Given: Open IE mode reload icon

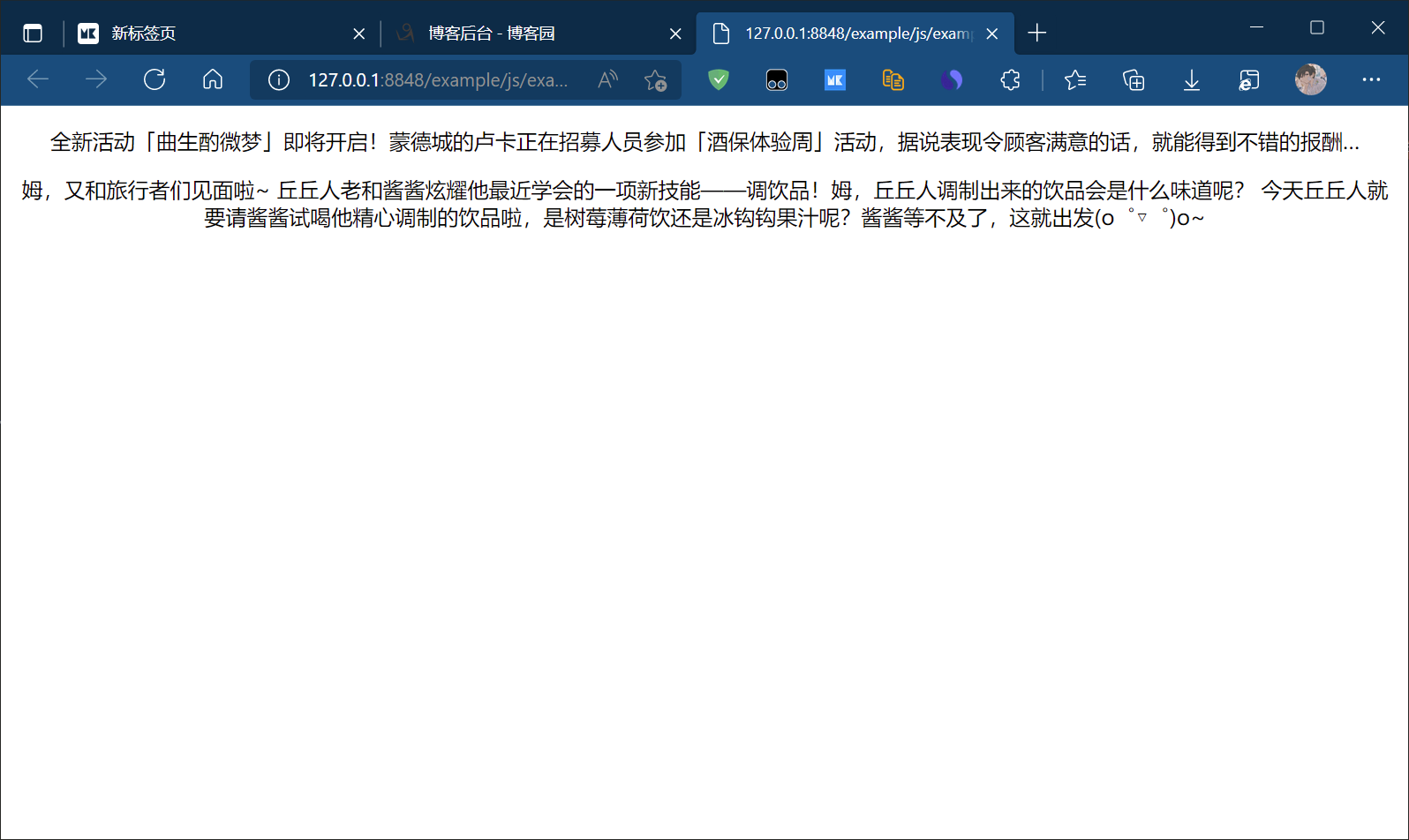Looking at the screenshot, I should [x=1249, y=80].
